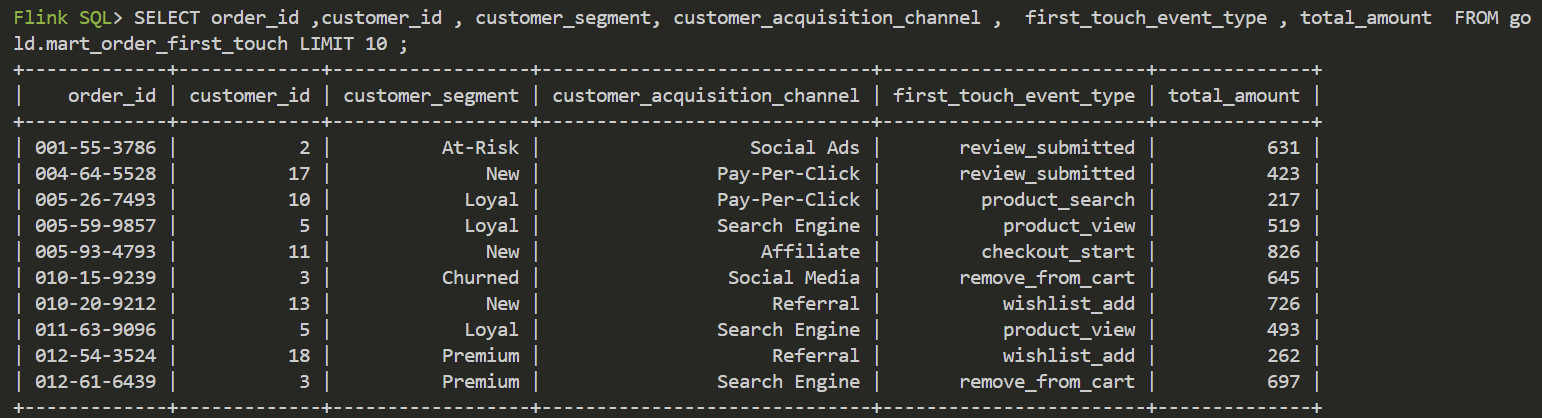
Task: Click the At-Risk segment value
Action: 480,148
